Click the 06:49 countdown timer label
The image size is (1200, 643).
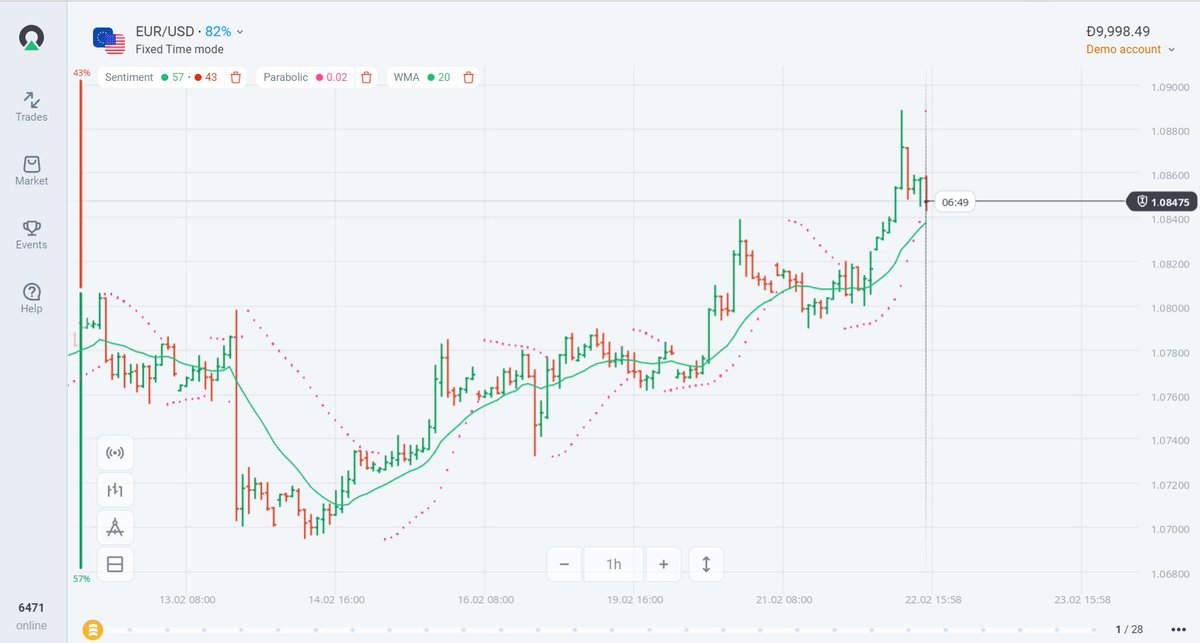[x=955, y=202]
